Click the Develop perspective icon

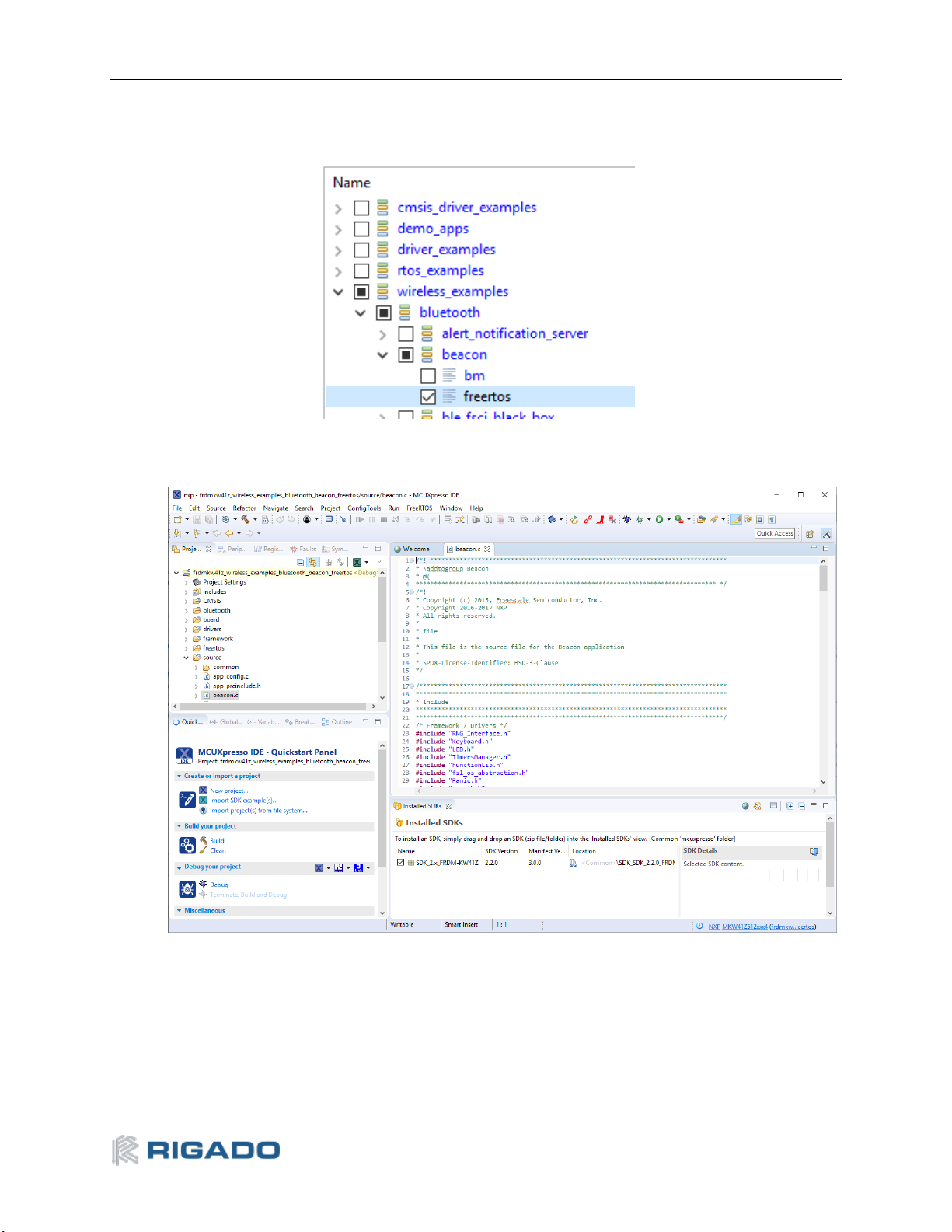(x=826, y=534)
